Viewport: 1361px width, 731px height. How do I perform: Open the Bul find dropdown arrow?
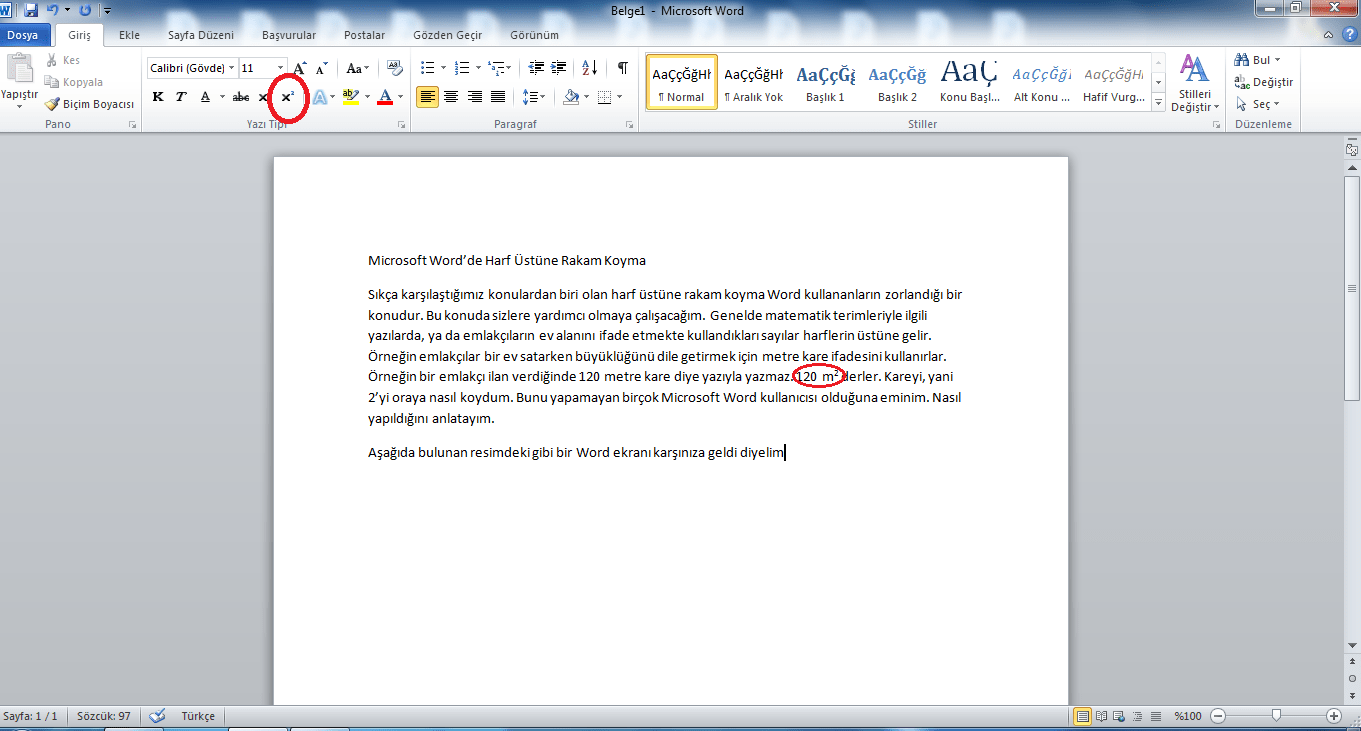[x=1277, y=60]
